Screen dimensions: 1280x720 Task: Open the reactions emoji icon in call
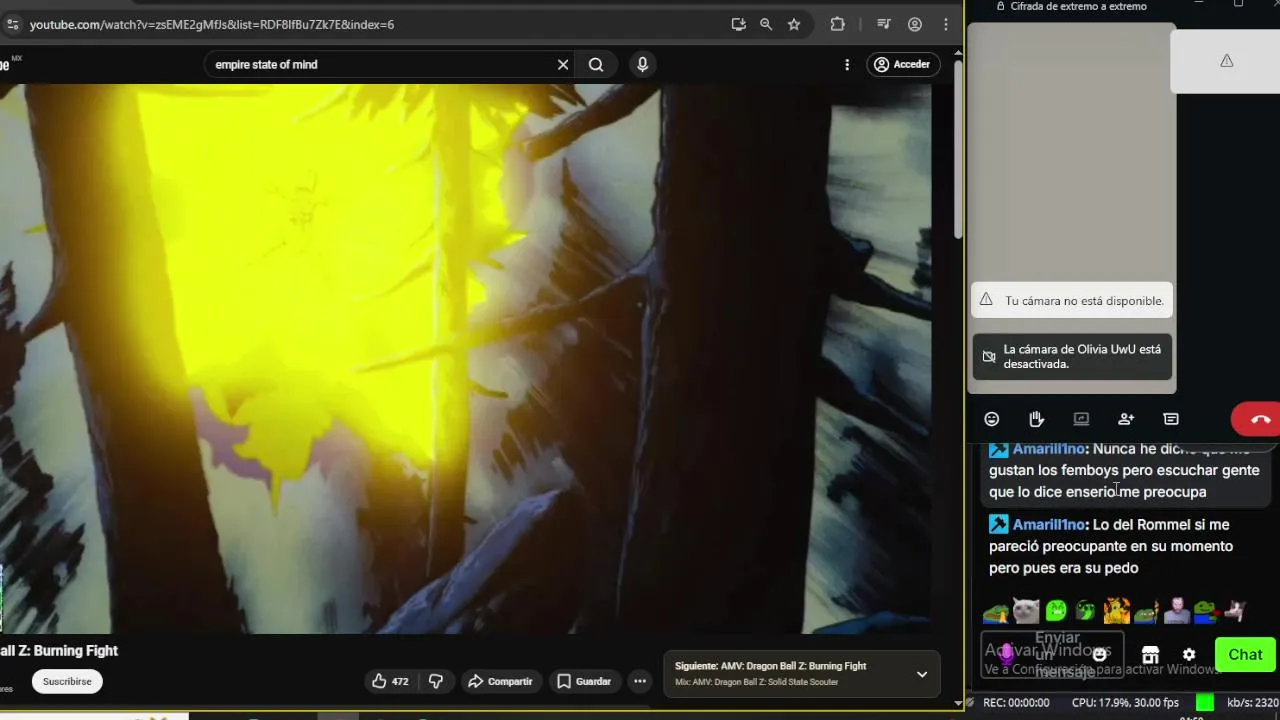pyautogui.click(x=992, y=419)
